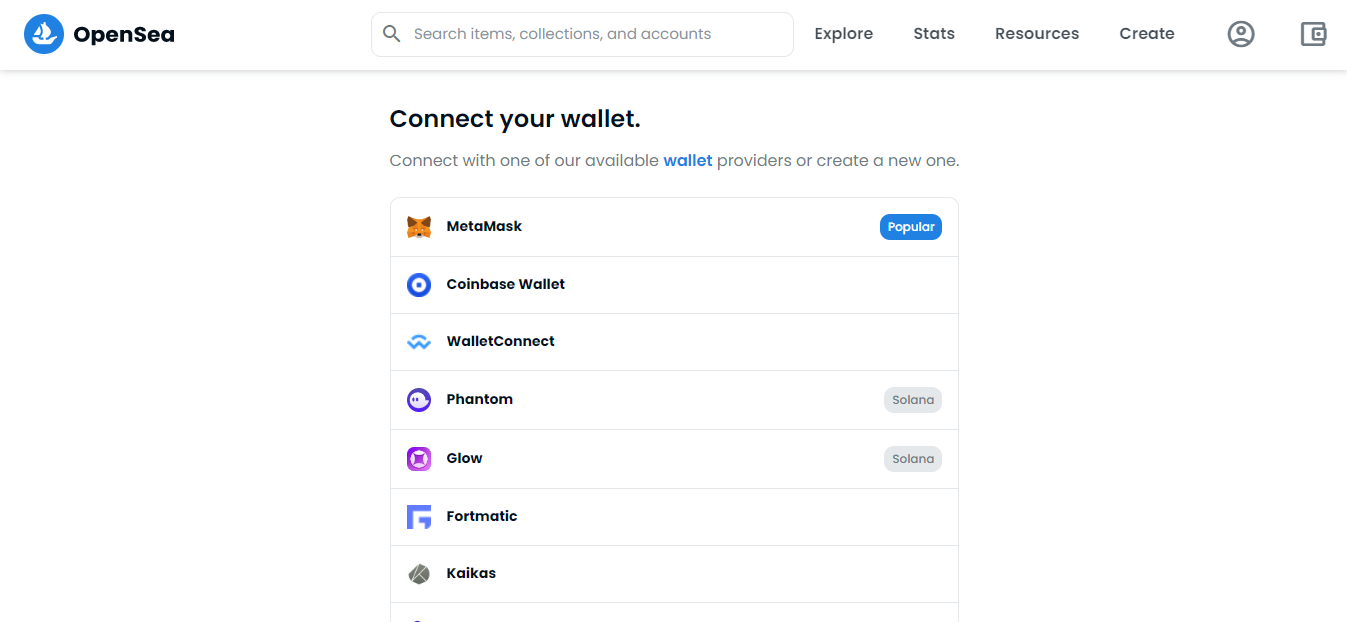Open the account profile icon
Viewport: 1347px width, 622px height.
coord(1241,34)
